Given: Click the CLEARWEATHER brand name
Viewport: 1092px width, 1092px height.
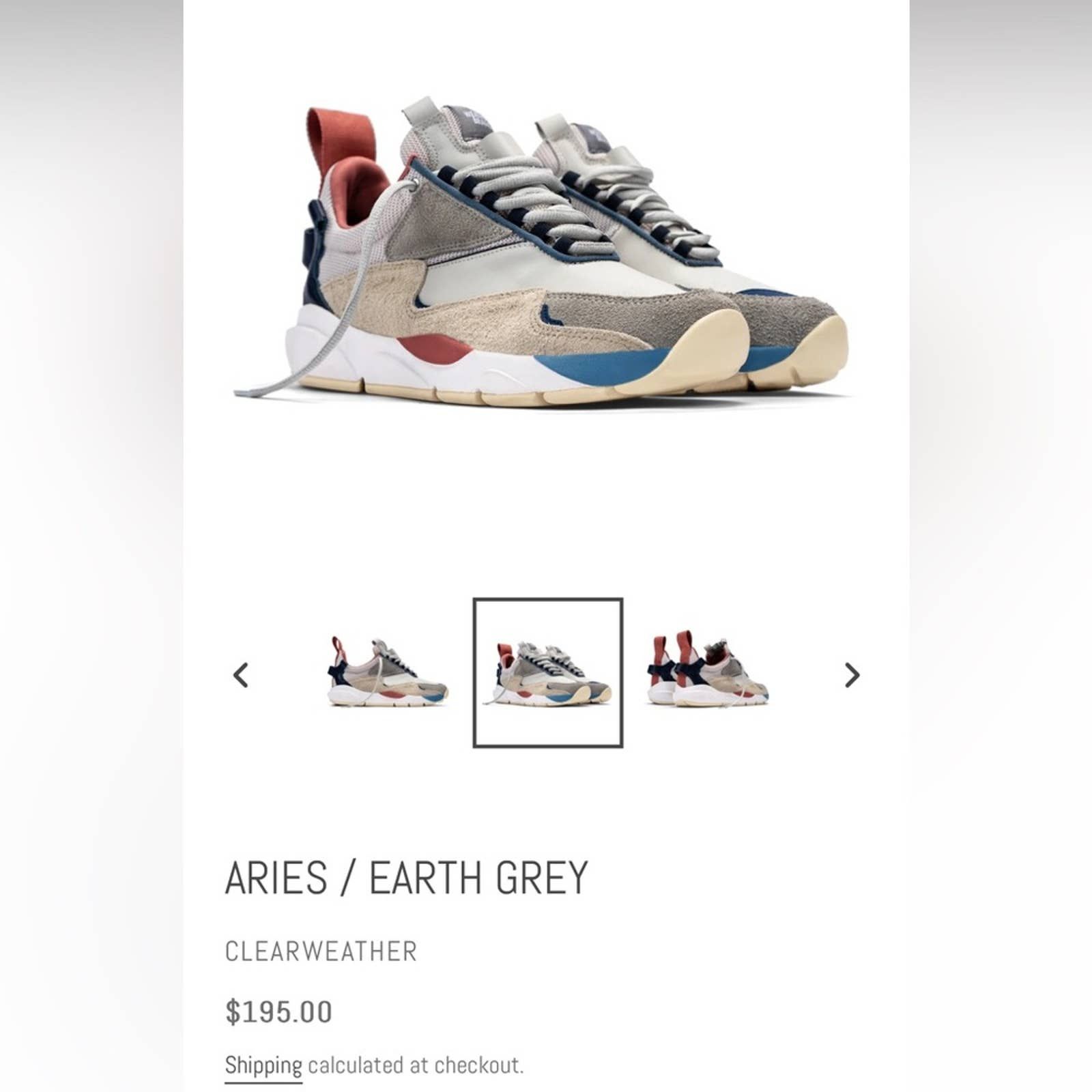Looking at the screenshot, I should [321, 951].
